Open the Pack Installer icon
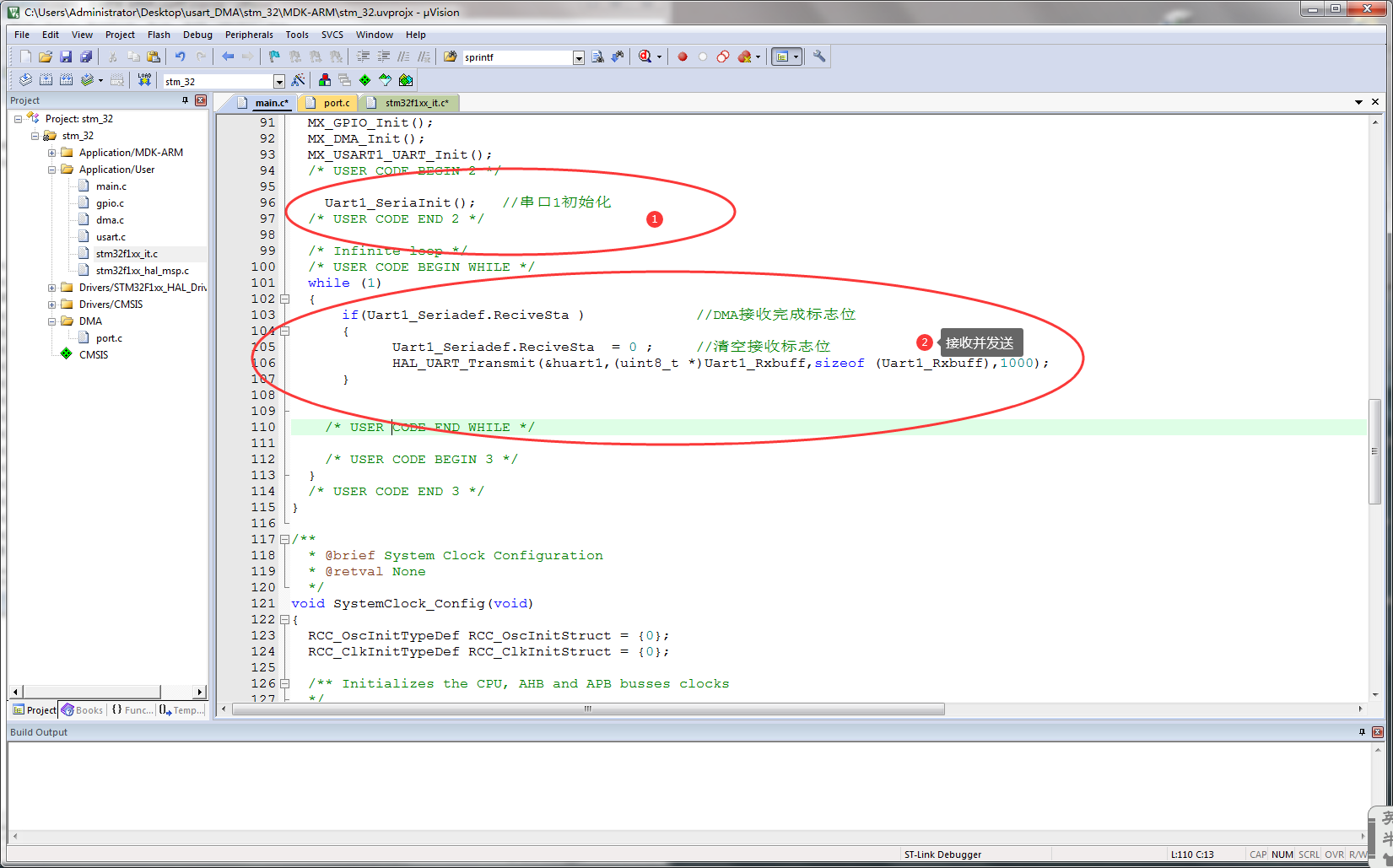The height and width of the screenshot is (868, 1393). (406, 80)
